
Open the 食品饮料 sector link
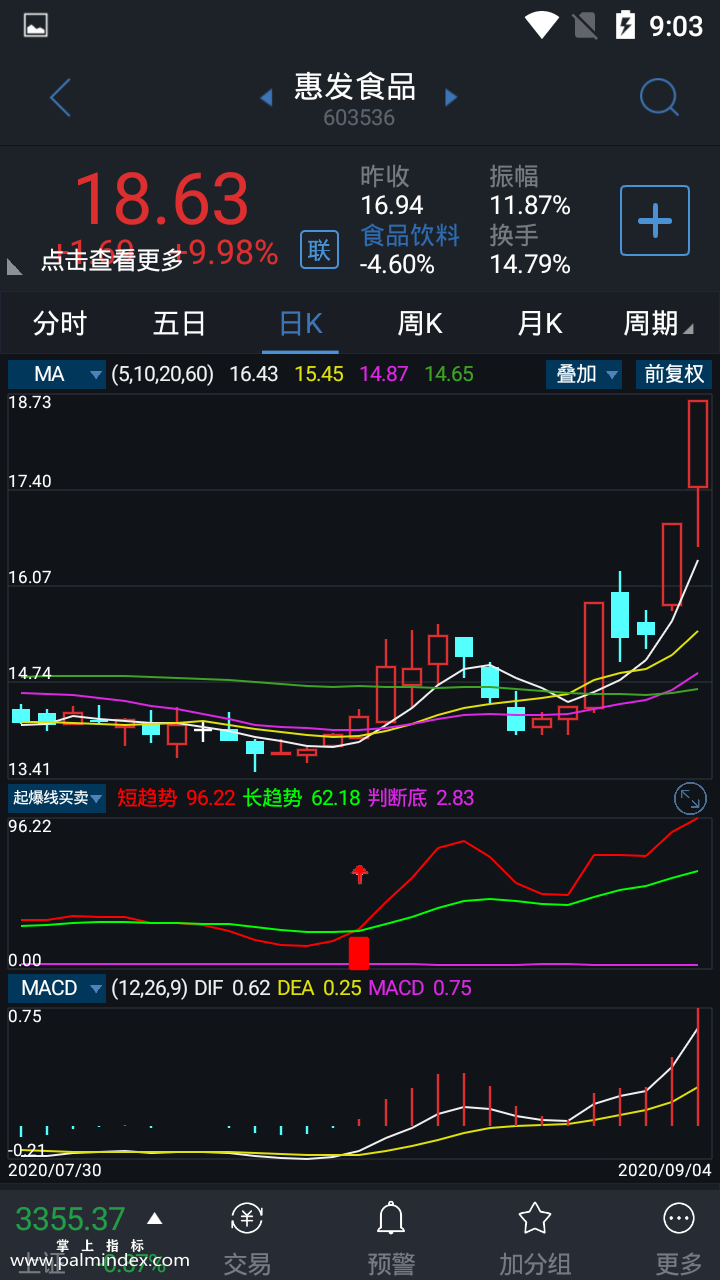click(x=410, y=235)
